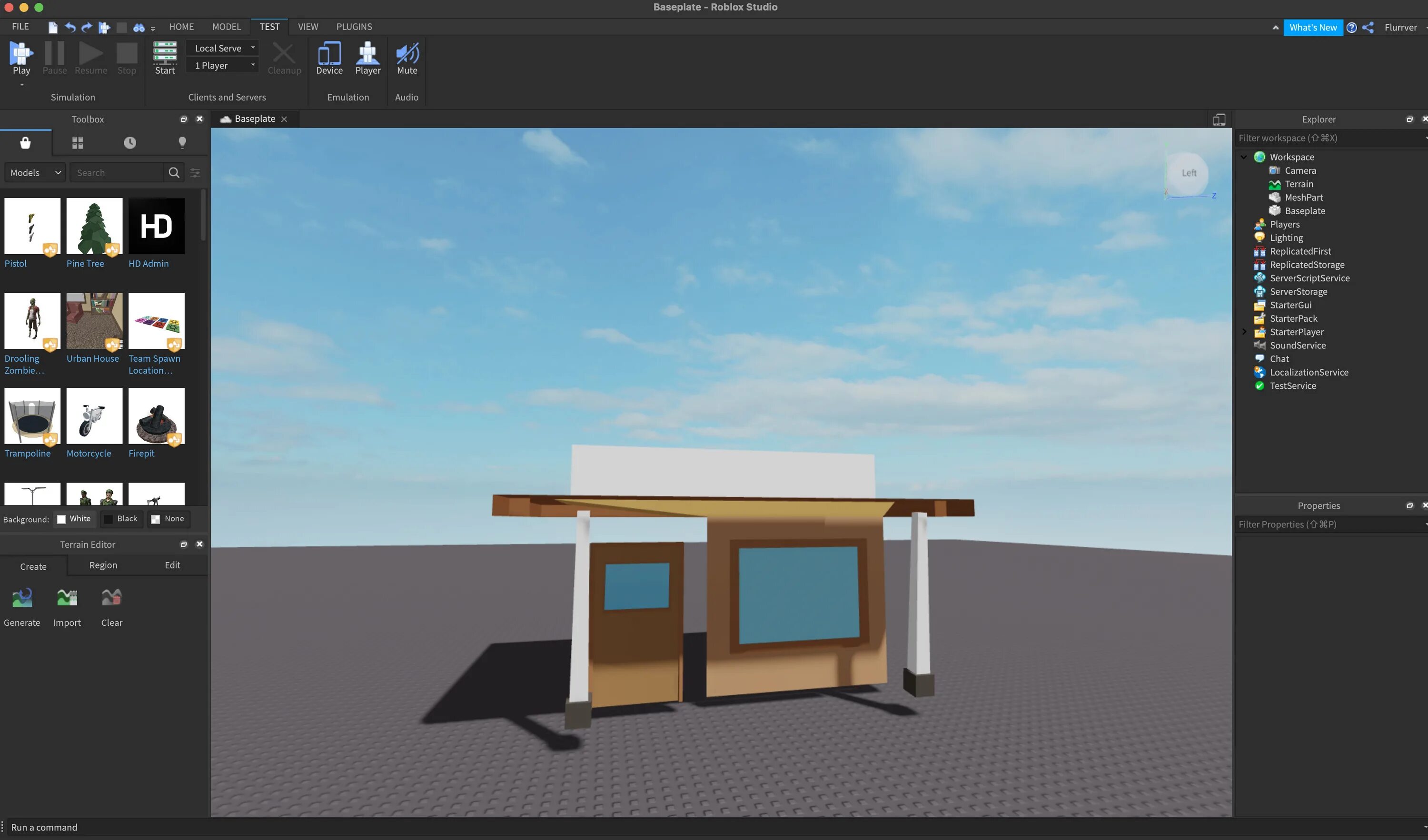Screen dimensions: 1428x840
Task: Switch to the PLUGINS ribbon tab
Action: 354,27
